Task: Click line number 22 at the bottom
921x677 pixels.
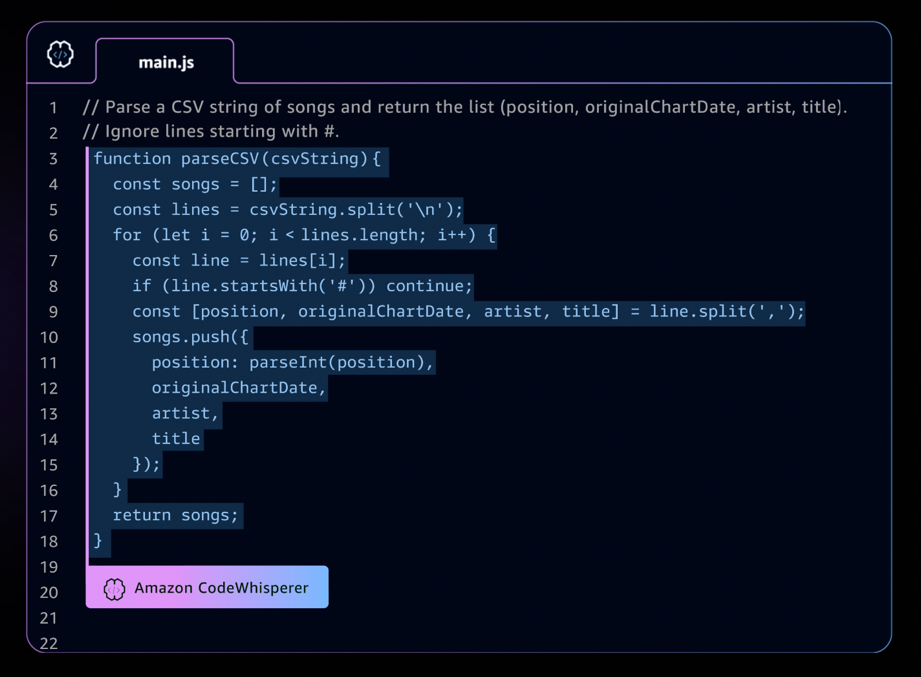Action: pos(47,644)
